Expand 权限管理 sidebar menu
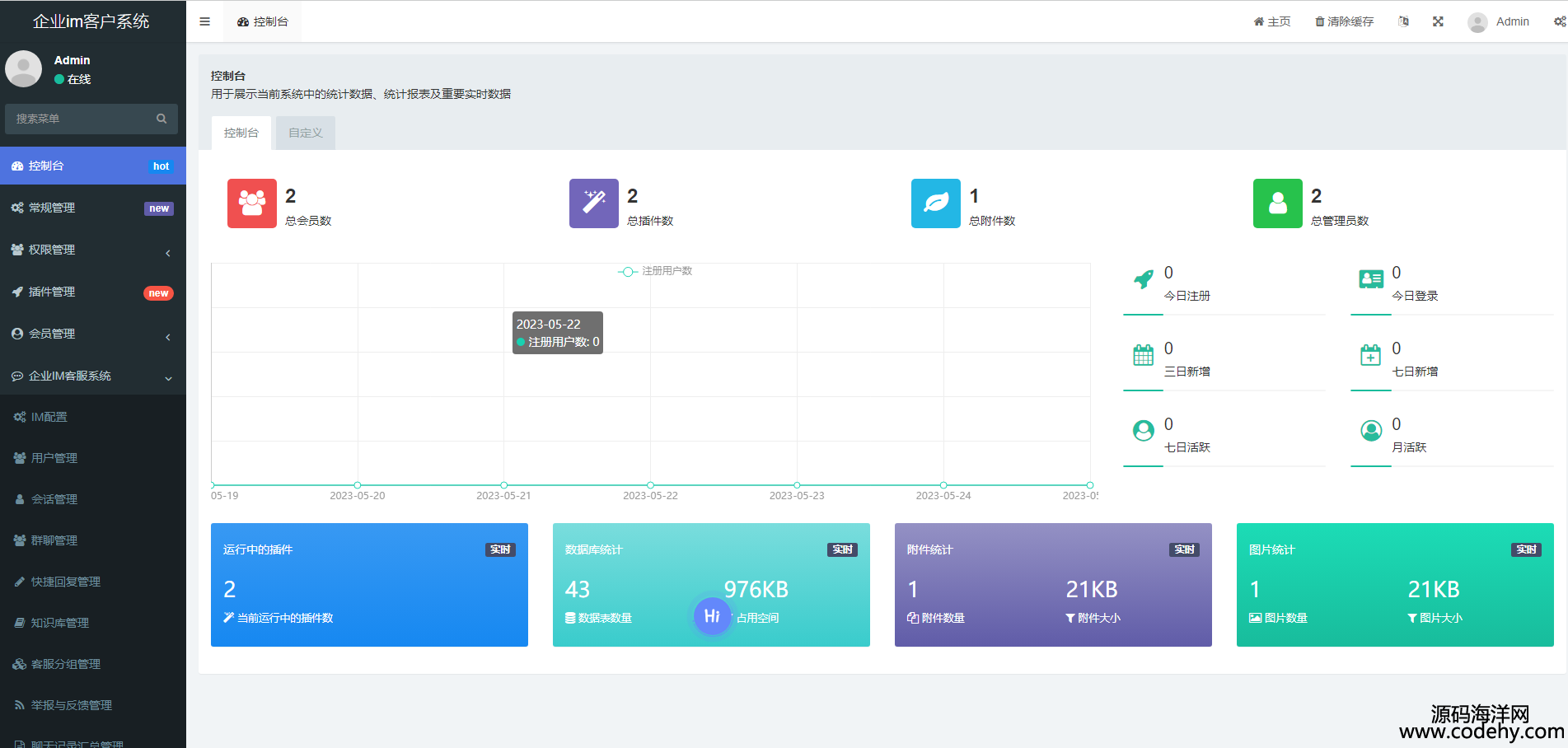 93,250
